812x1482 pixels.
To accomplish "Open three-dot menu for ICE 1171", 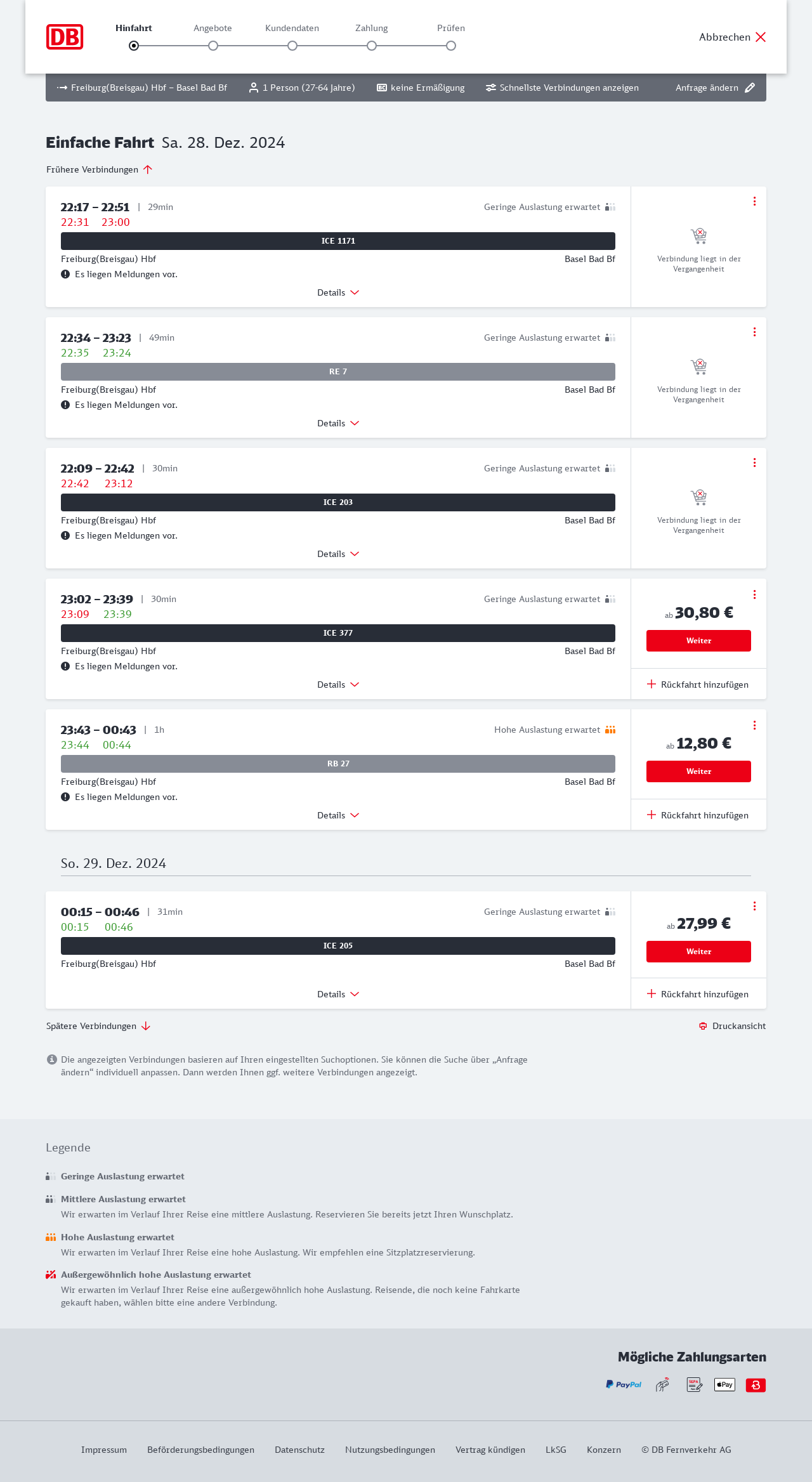I will [754, 201].
